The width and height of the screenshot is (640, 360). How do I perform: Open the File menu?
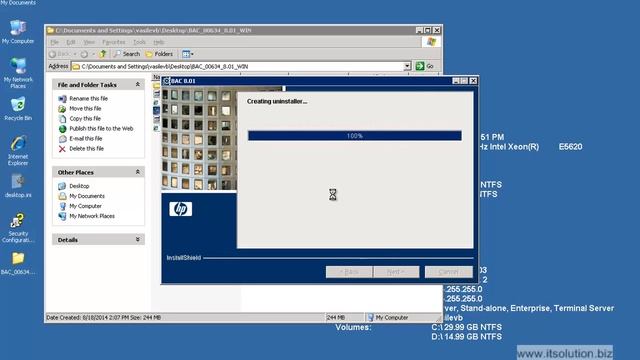(54, 42)
